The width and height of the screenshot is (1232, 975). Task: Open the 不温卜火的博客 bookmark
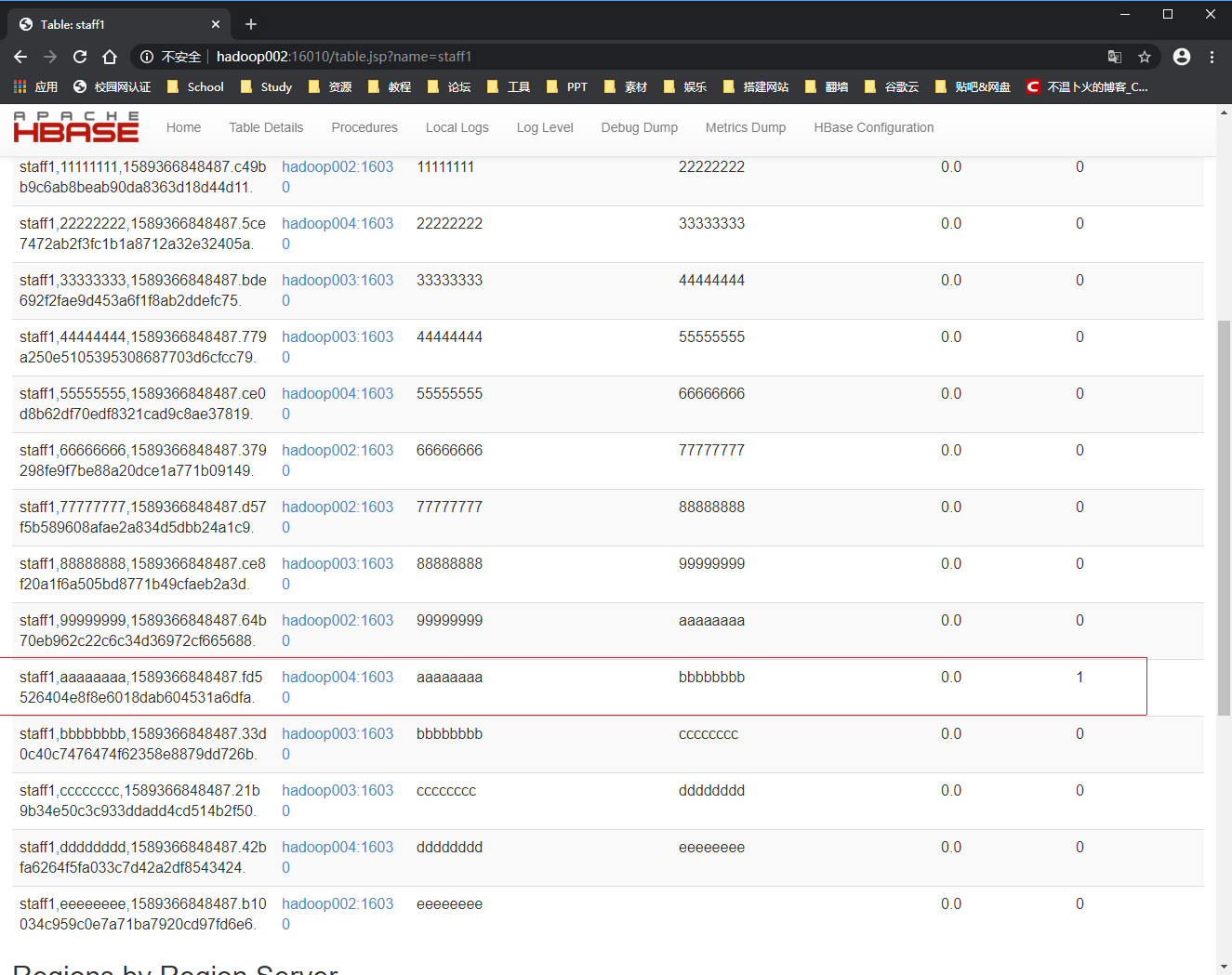point(1087,86)
